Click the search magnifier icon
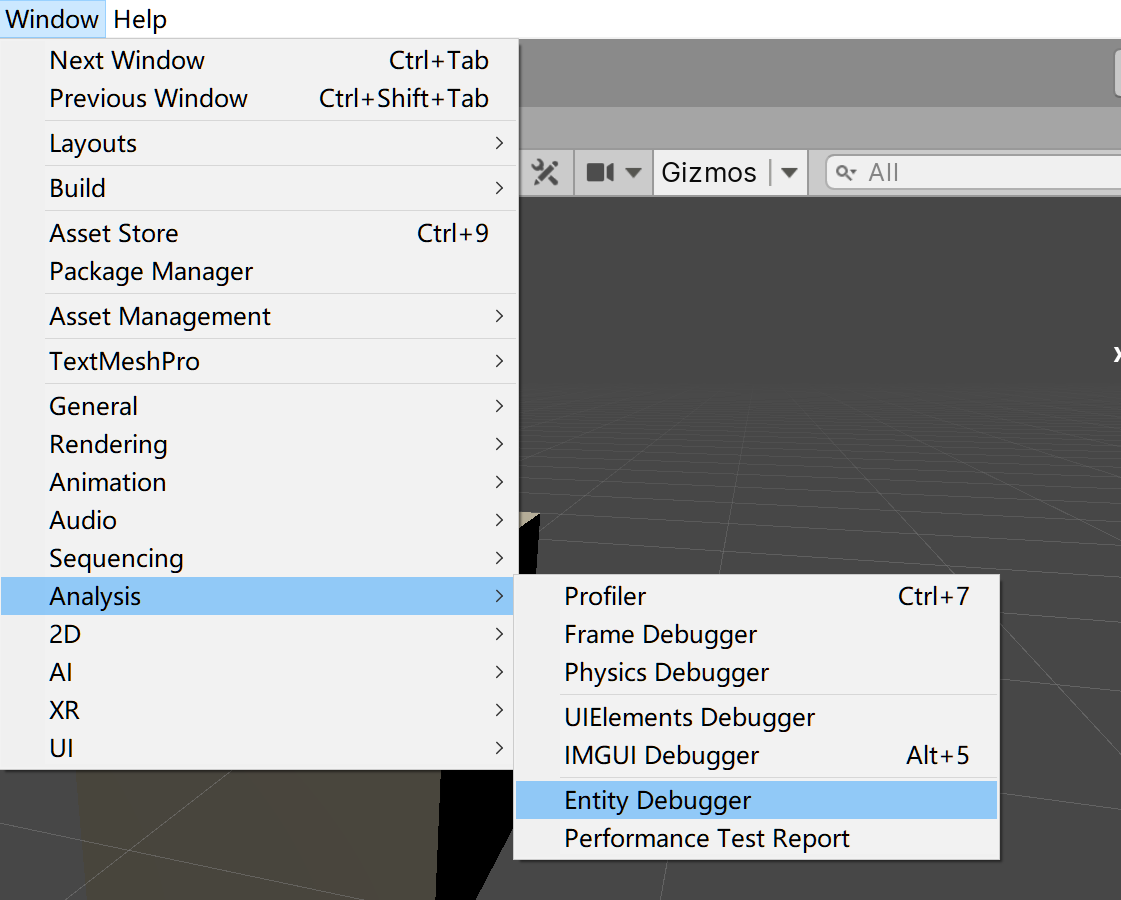Viewport: 1121px width, 900px height. (846, 172)
